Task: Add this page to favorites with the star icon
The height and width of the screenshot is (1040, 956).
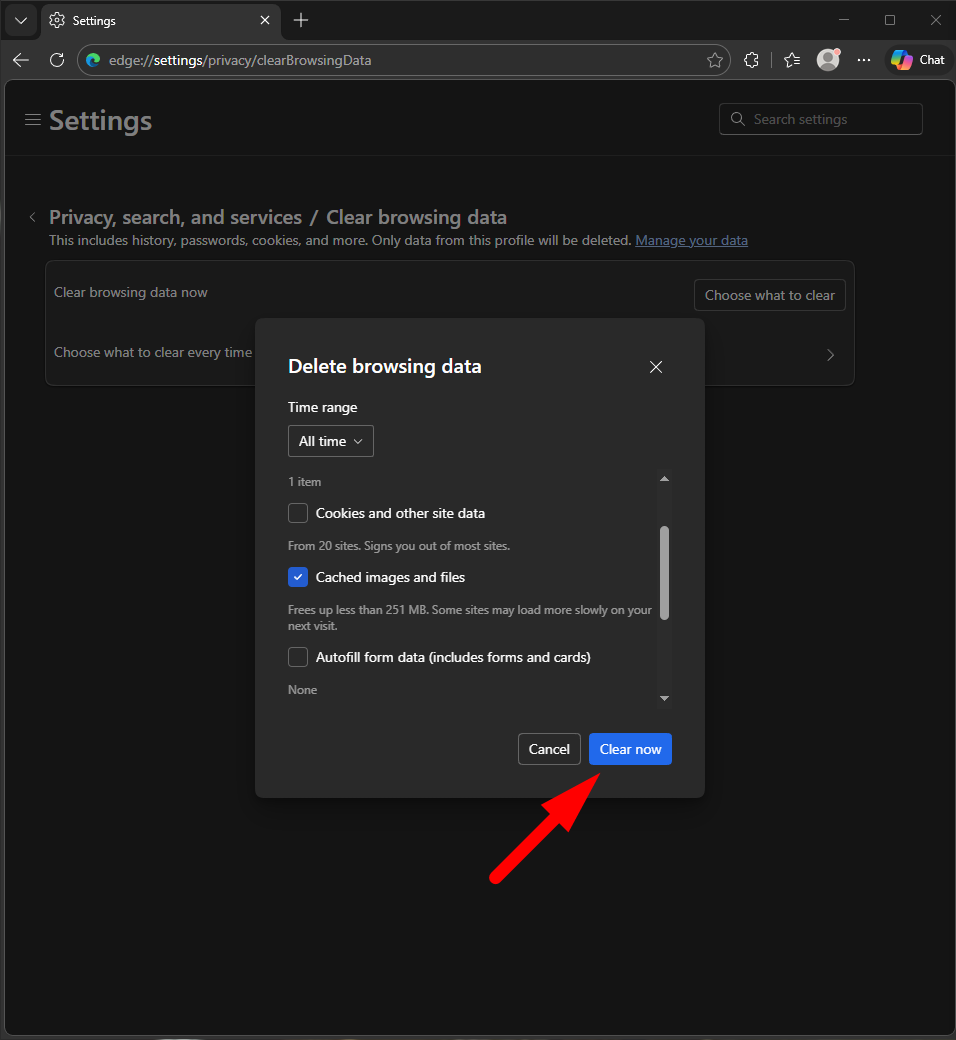Action: click(715, 60)
